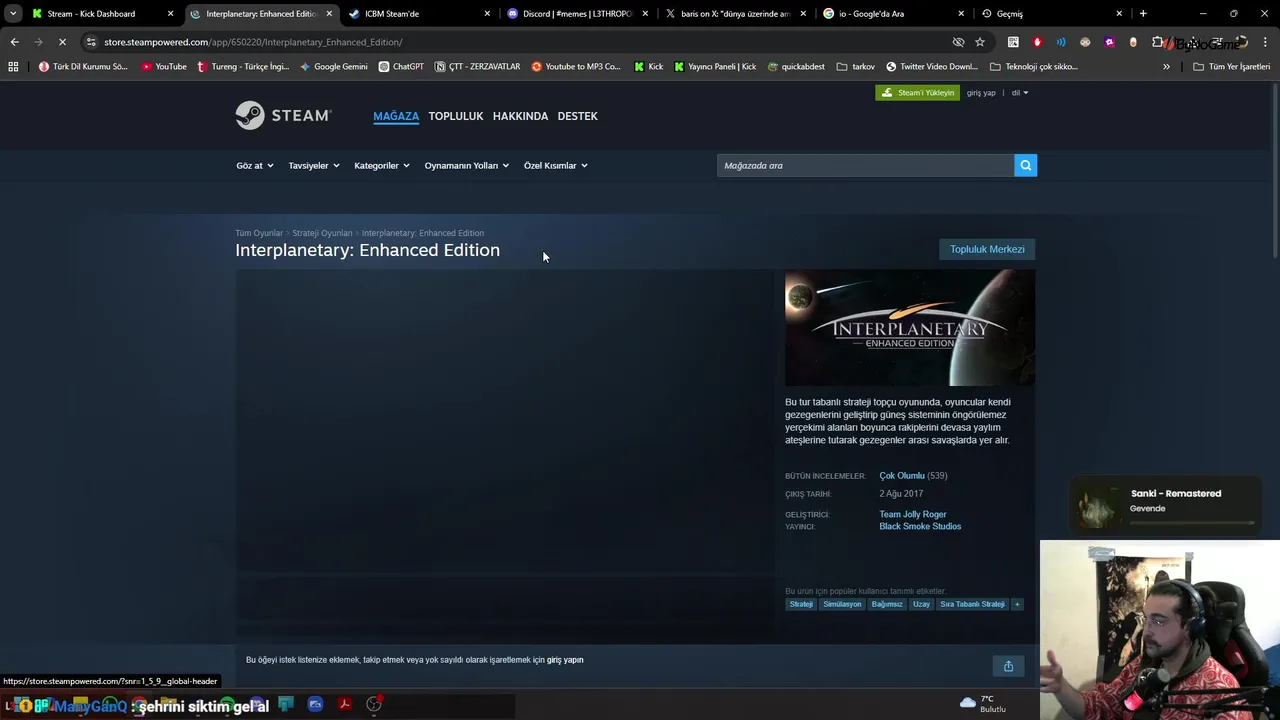Click the Sıra Tabanlı Strateji tag
This screenshot has height=720, width=1280.
click(972, 604)
